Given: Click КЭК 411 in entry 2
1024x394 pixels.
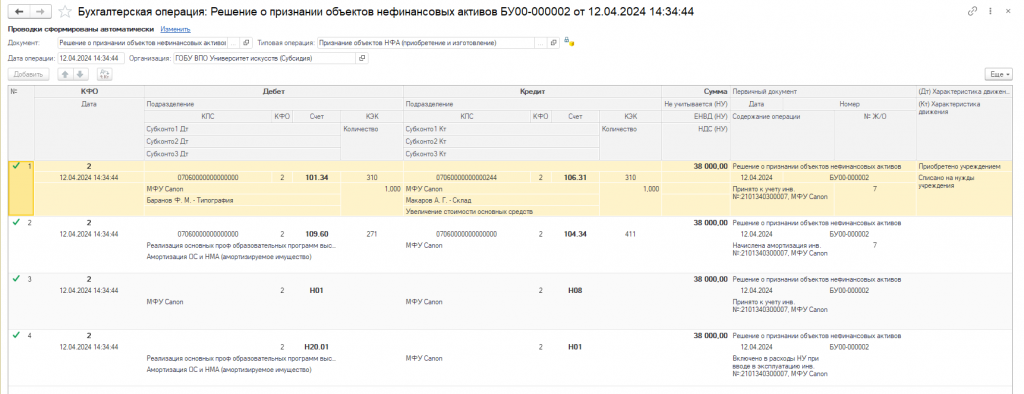Looking at the screenshot, I should pos(630,233).
